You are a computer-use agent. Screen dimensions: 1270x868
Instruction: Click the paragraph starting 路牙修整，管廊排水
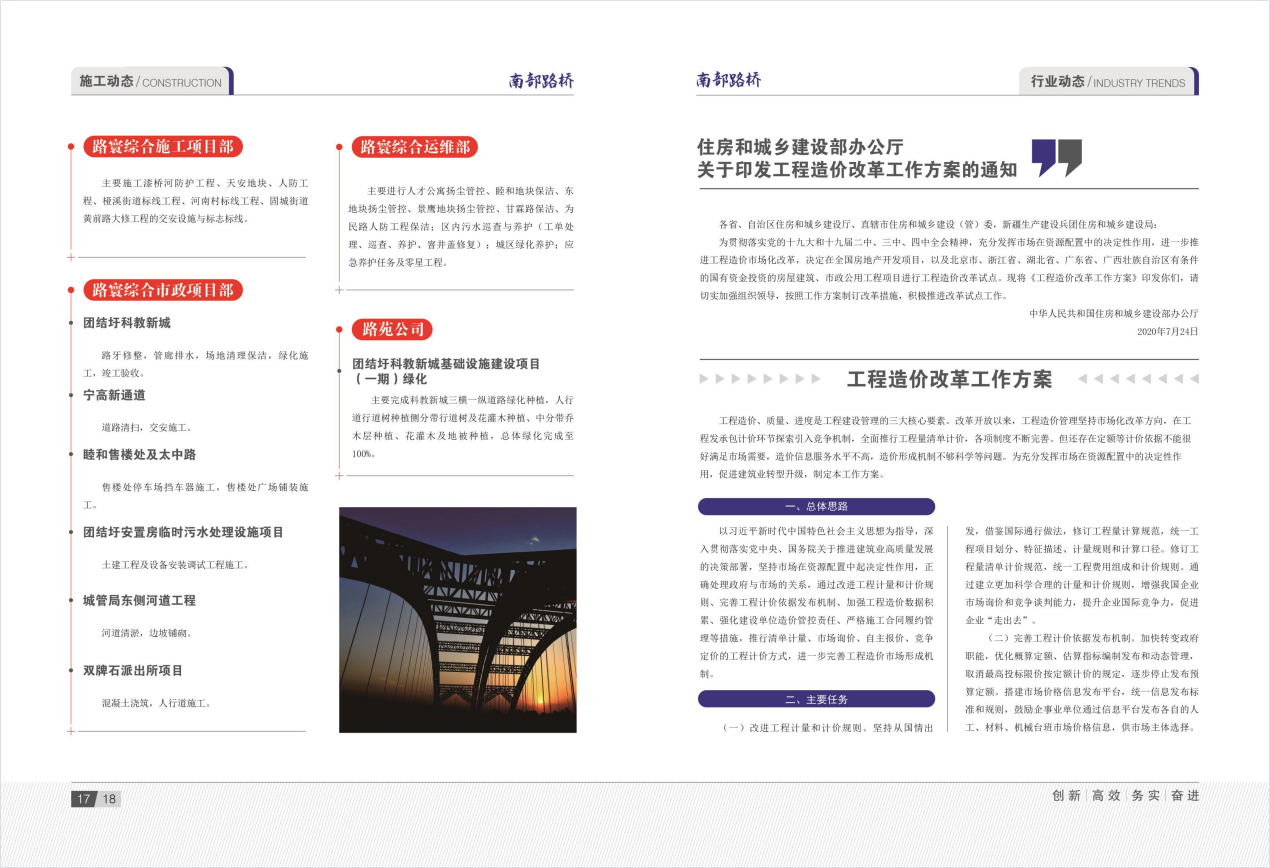(196, 364)
